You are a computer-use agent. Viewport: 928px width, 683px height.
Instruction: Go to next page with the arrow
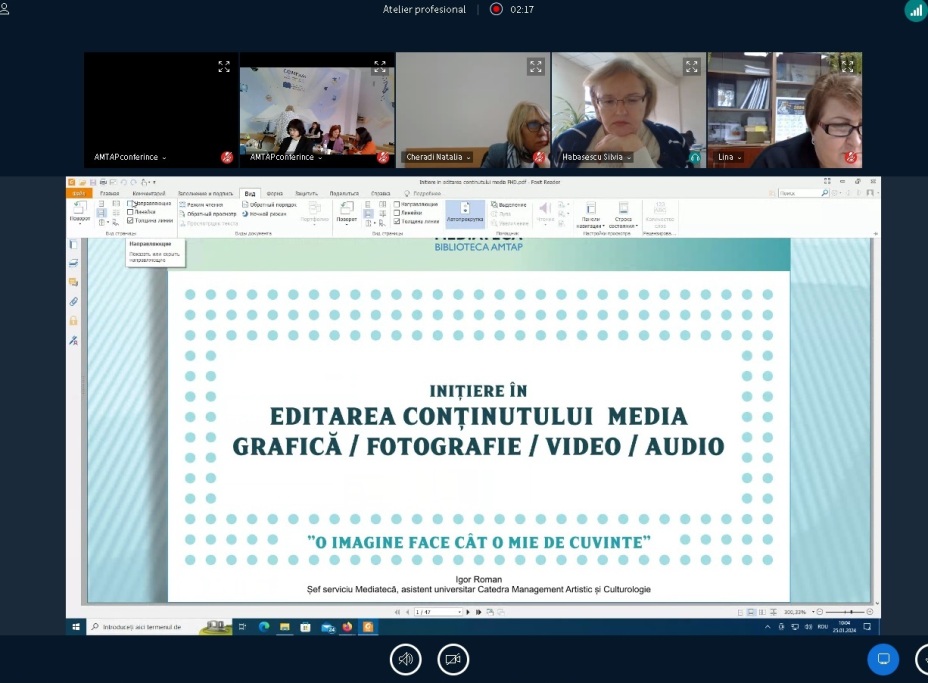click(468, 612)
